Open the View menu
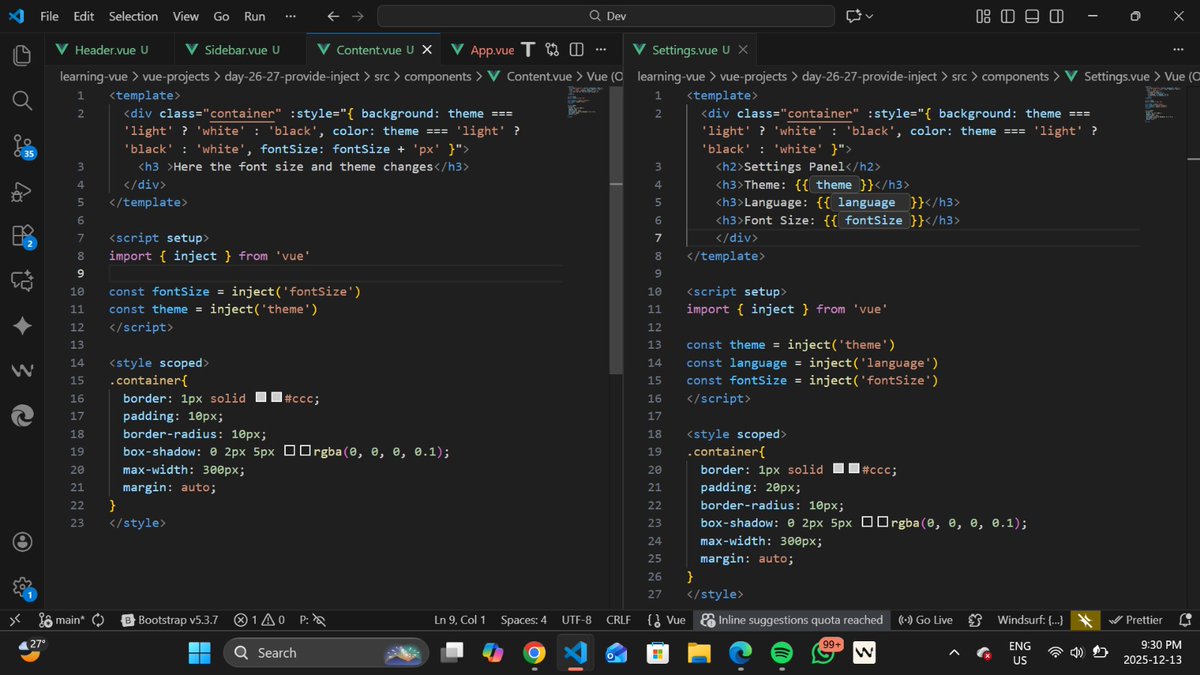 (185, 16)
